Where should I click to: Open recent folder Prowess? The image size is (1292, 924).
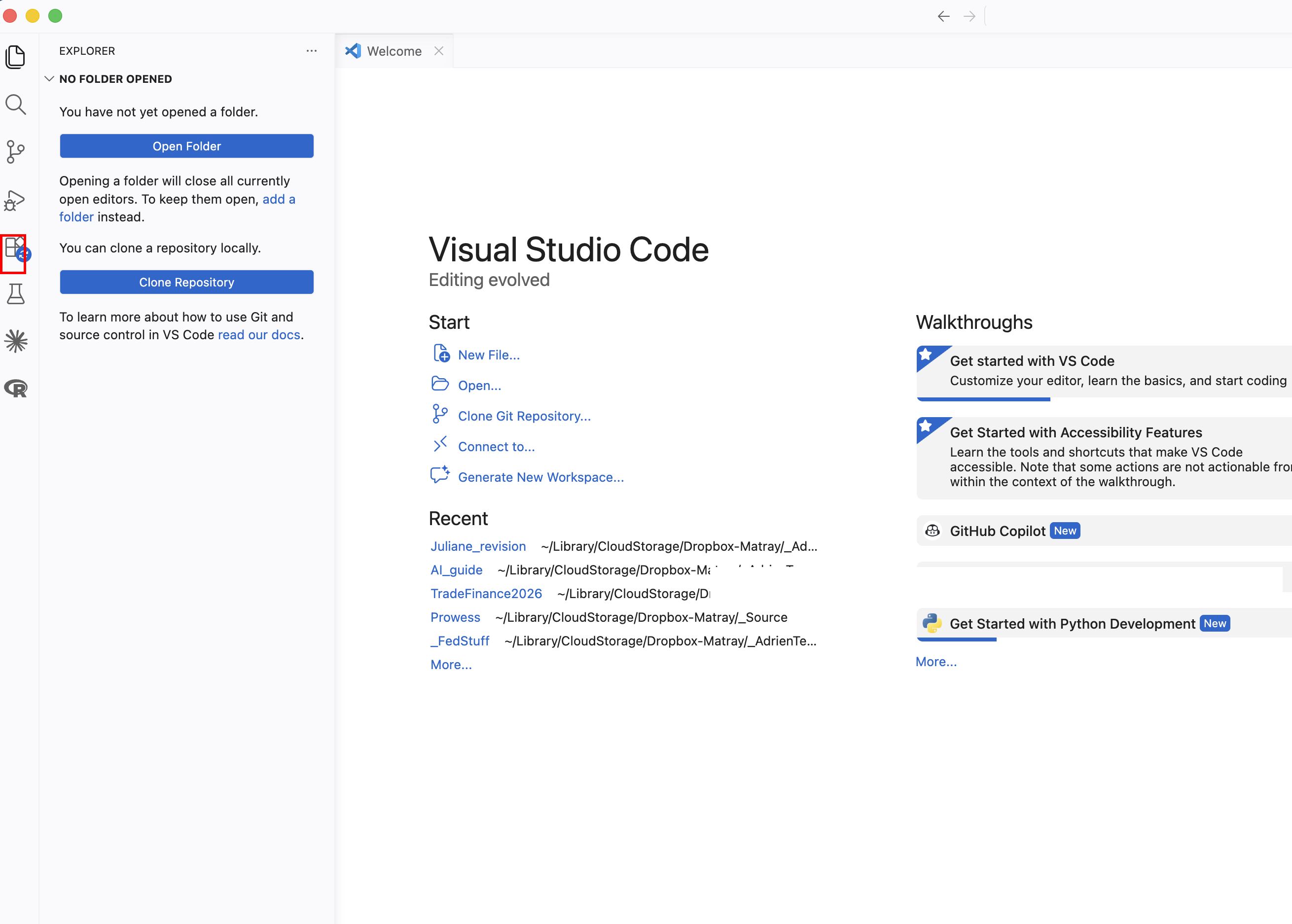(x=455, y=617)
